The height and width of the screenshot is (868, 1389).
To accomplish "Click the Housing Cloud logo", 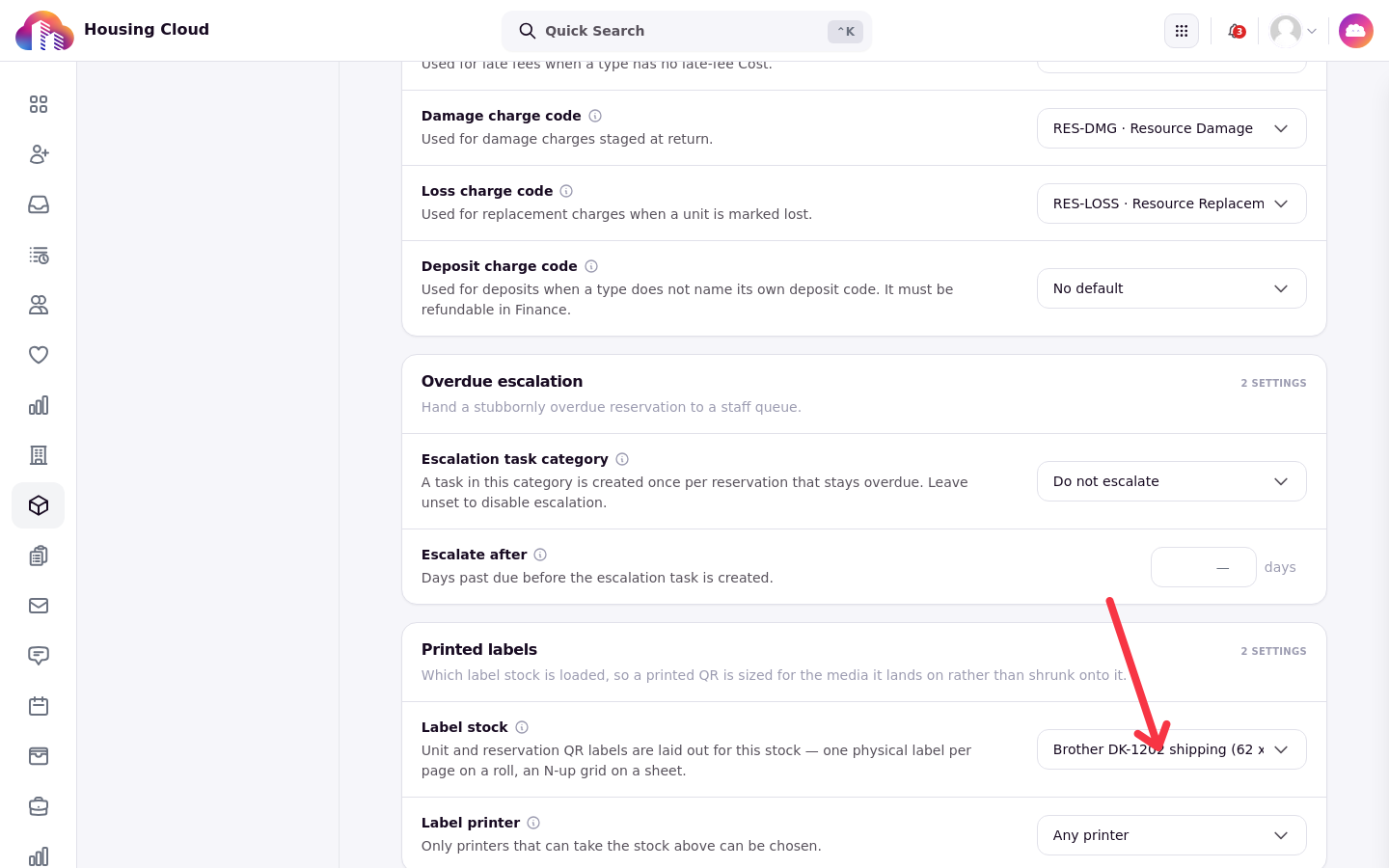I will (x=44, y=31).
